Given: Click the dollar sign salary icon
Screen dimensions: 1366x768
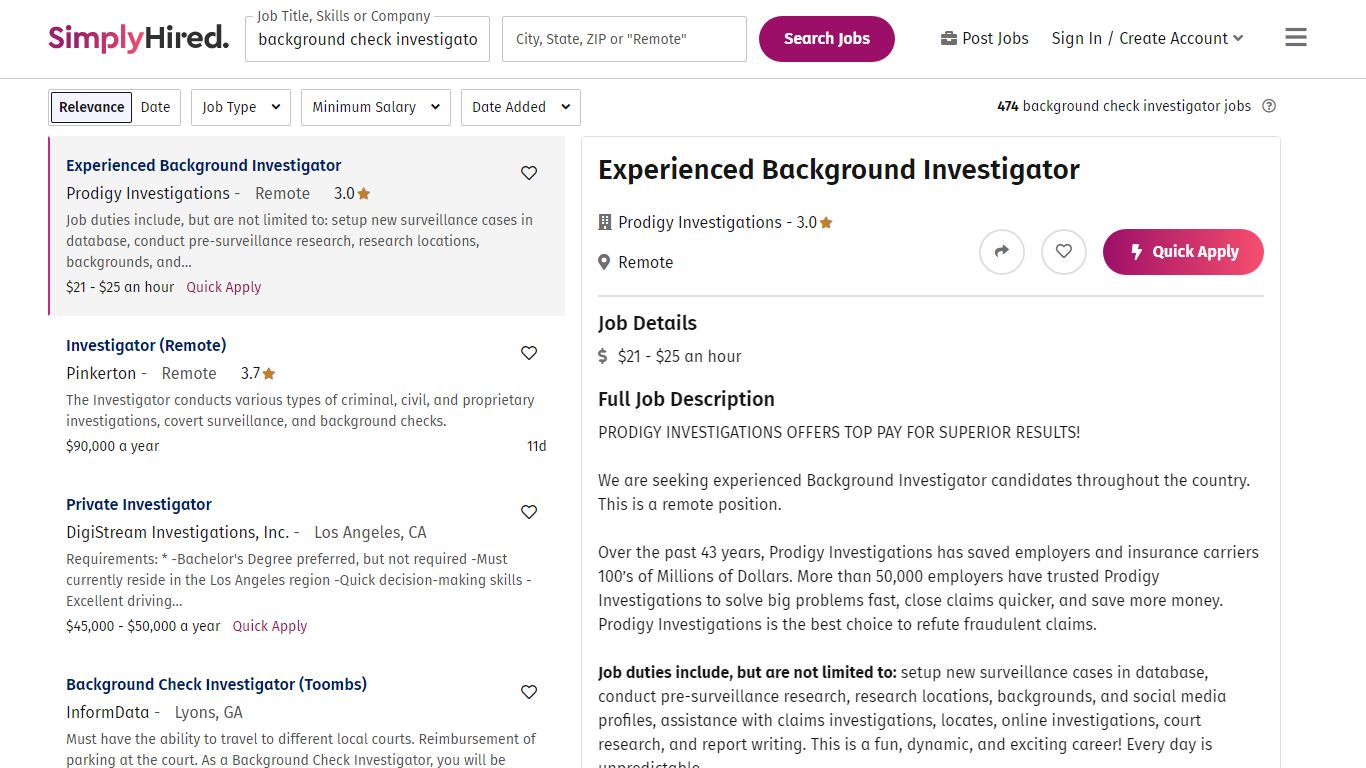Looking at the screenshot, I should click(603, 356).
